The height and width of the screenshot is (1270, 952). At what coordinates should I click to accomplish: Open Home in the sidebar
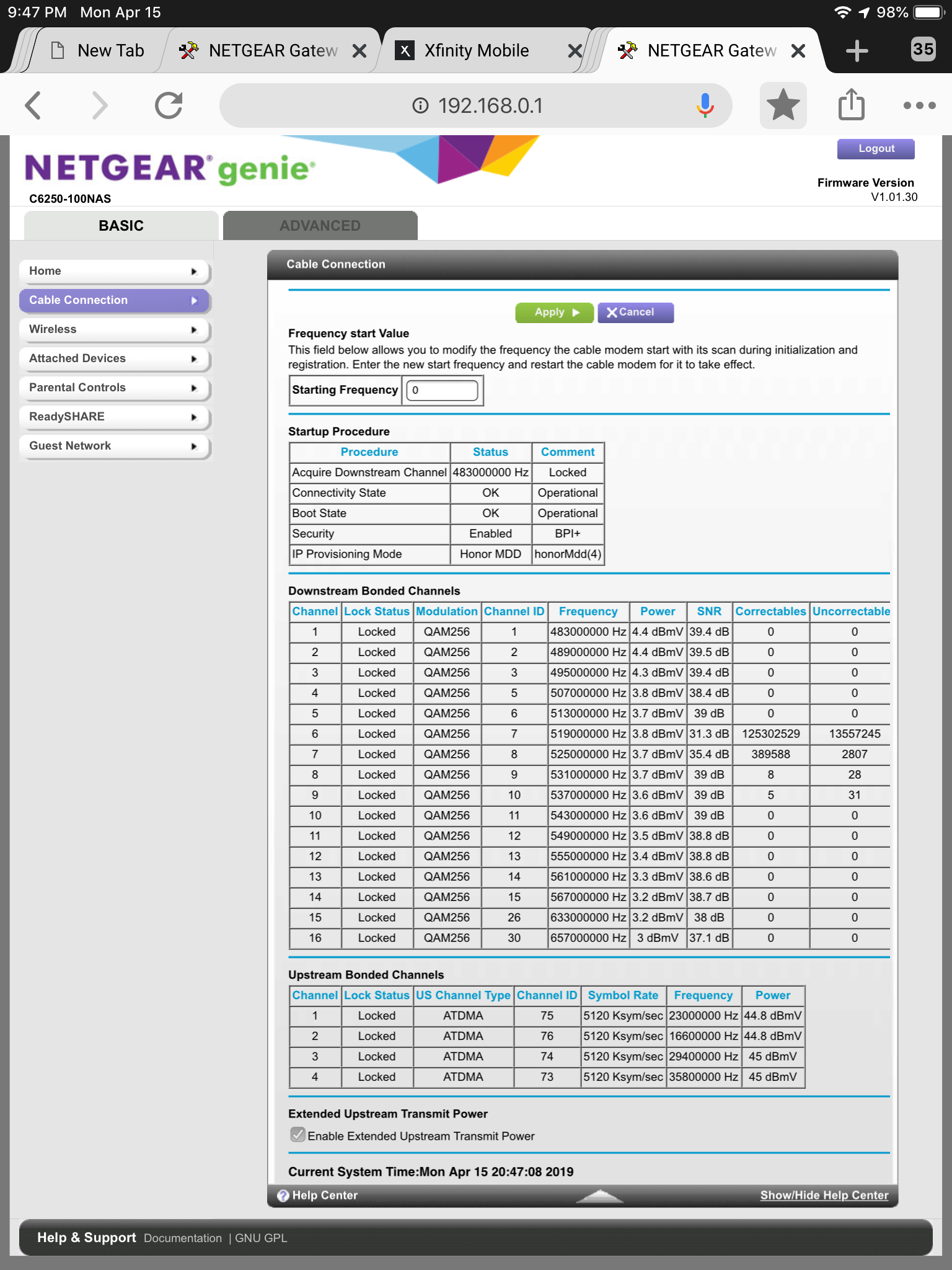point(114,271)
